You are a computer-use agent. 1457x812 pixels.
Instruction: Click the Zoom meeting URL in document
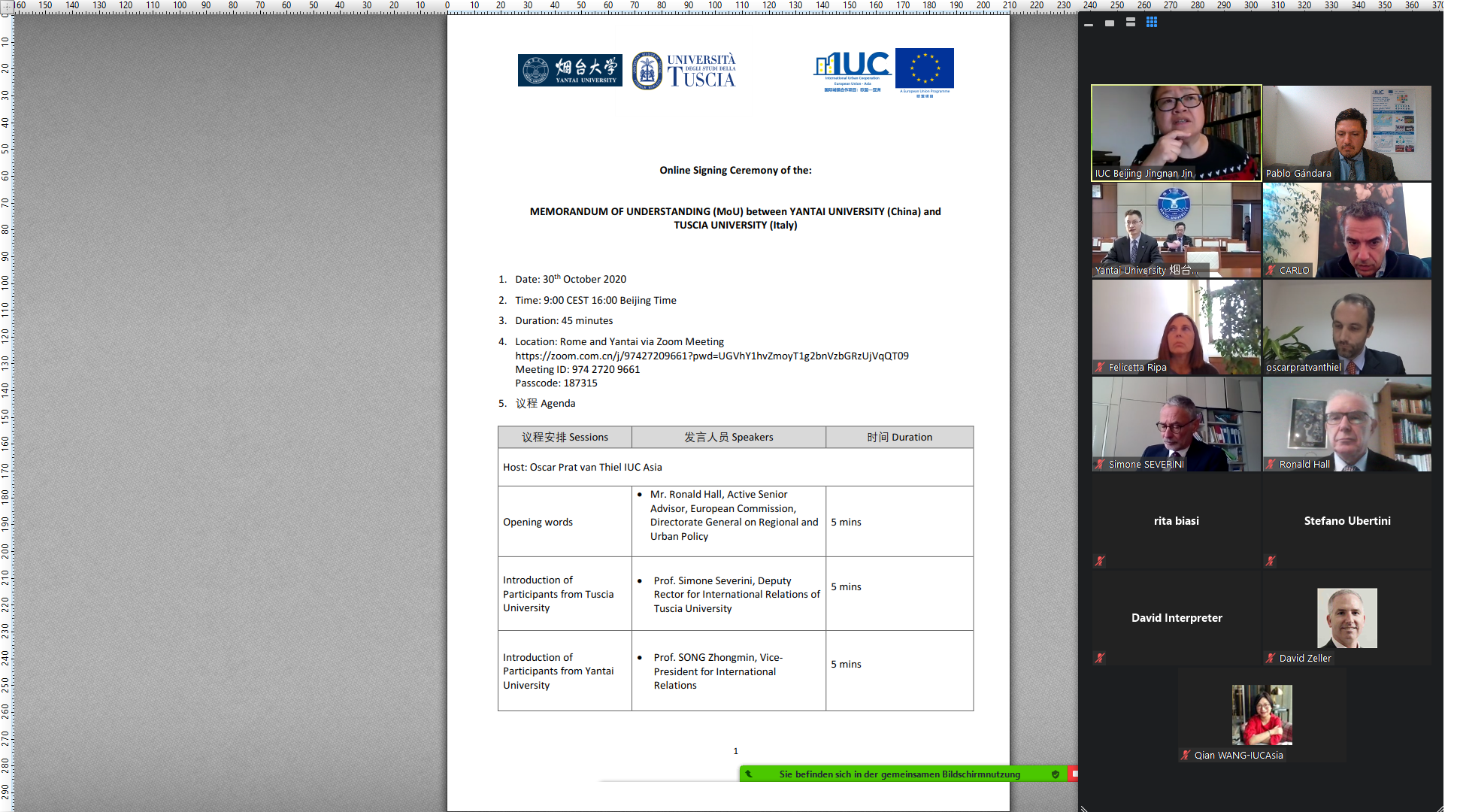pos(711,356)
